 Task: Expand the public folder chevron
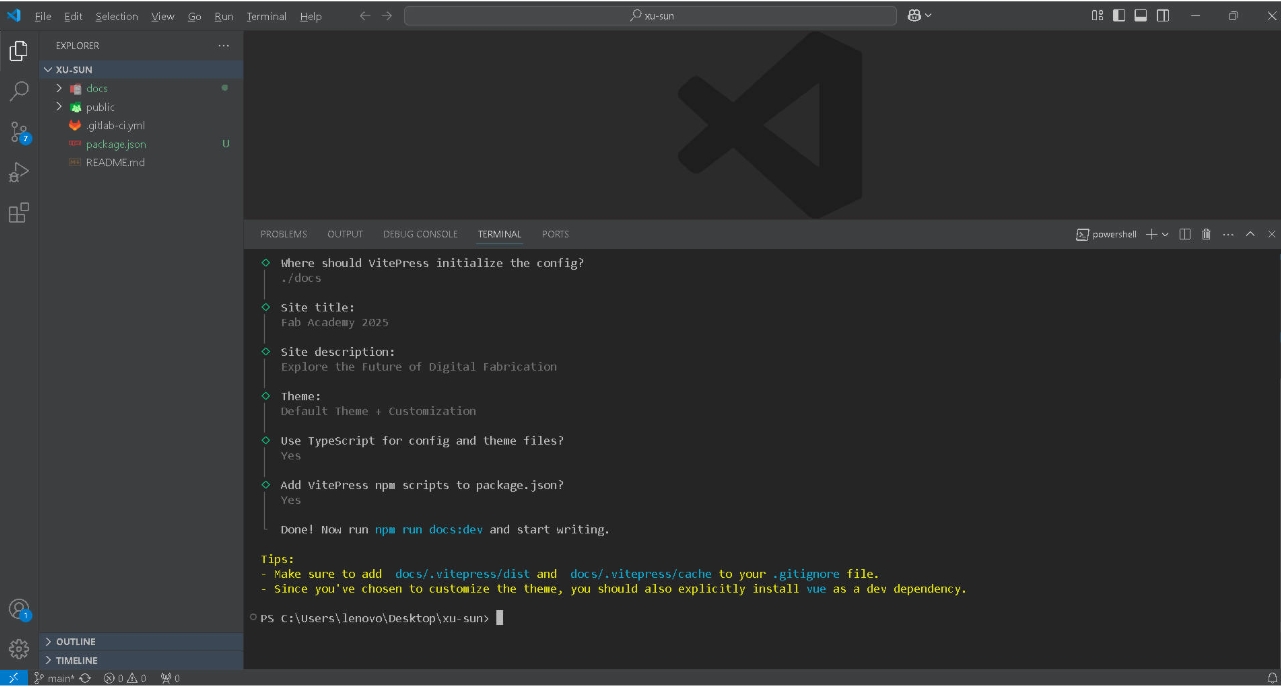tap(59, 107)
